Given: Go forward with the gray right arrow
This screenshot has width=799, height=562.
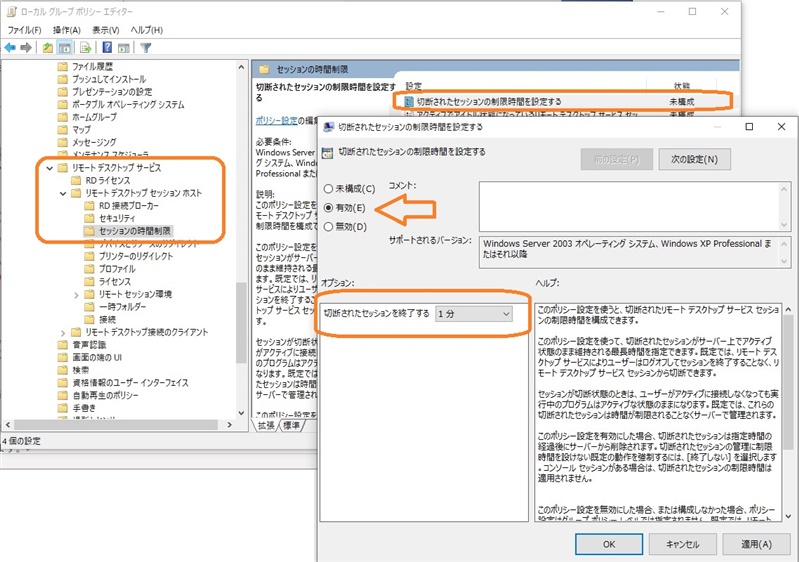Looking at the screenshot, I should [x=26, y=48].
